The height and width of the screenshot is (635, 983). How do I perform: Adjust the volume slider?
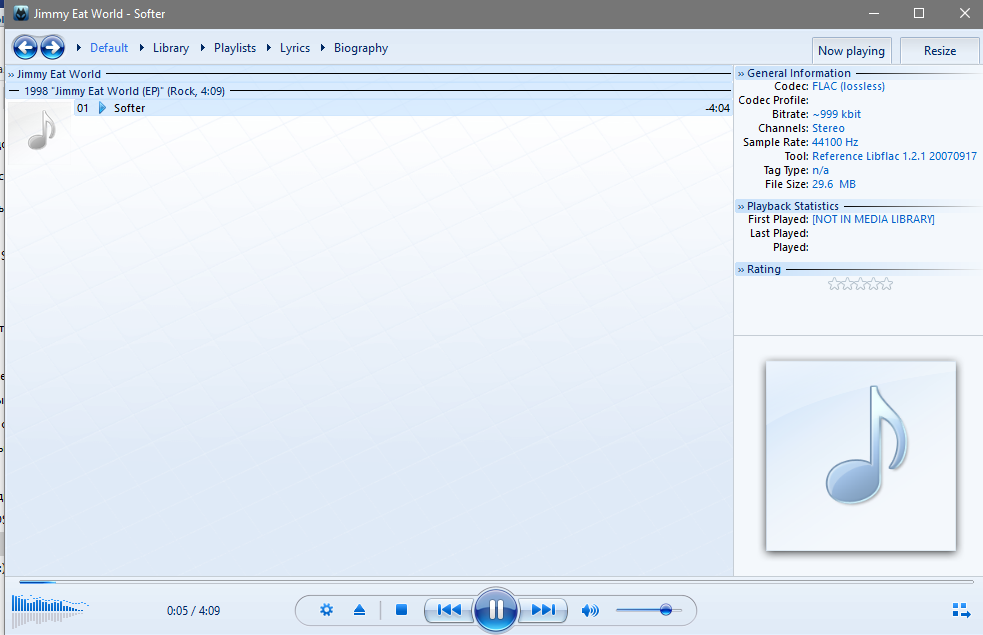click(648, 610)
